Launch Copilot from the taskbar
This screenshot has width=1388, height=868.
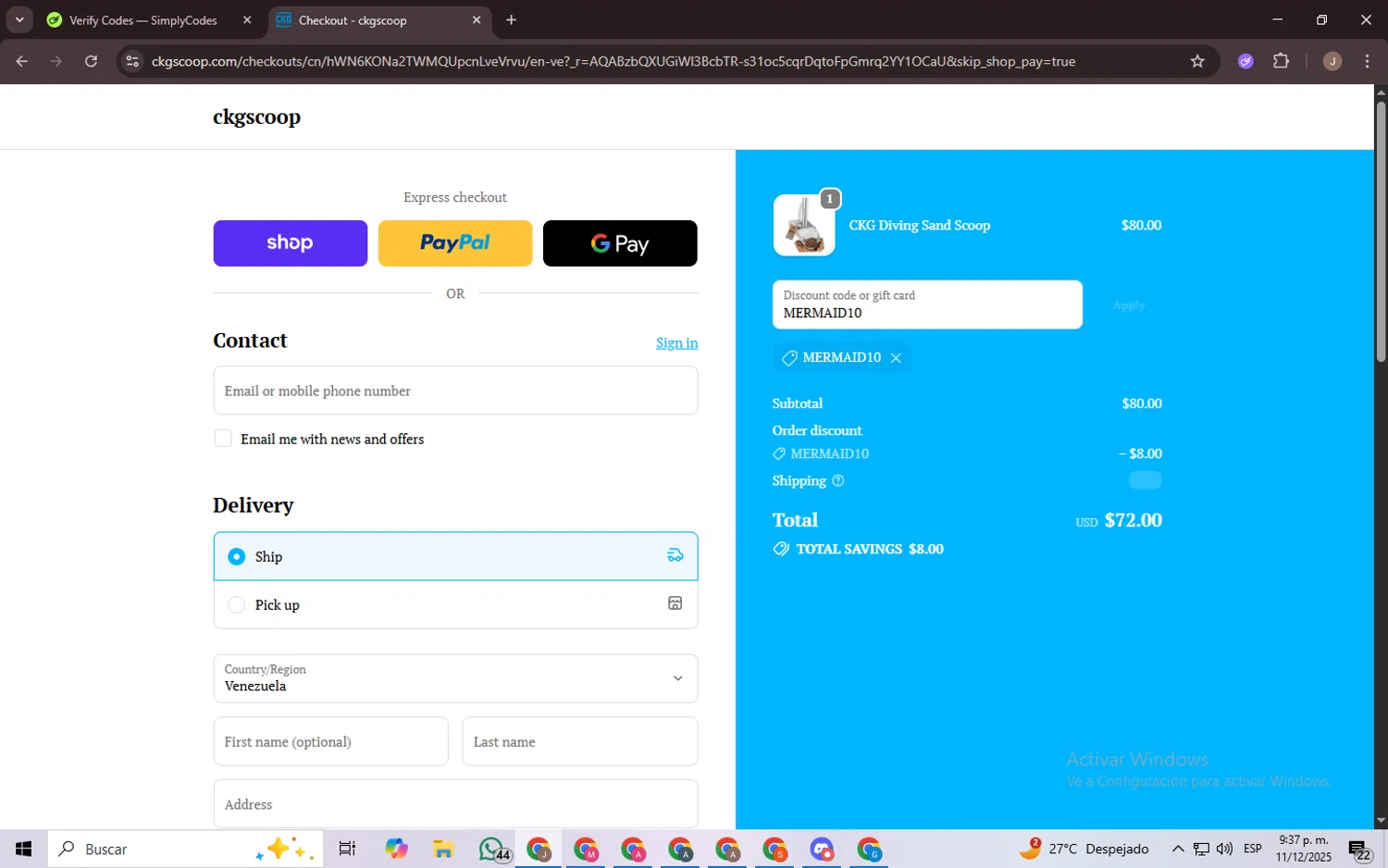[x=396, y=849]
